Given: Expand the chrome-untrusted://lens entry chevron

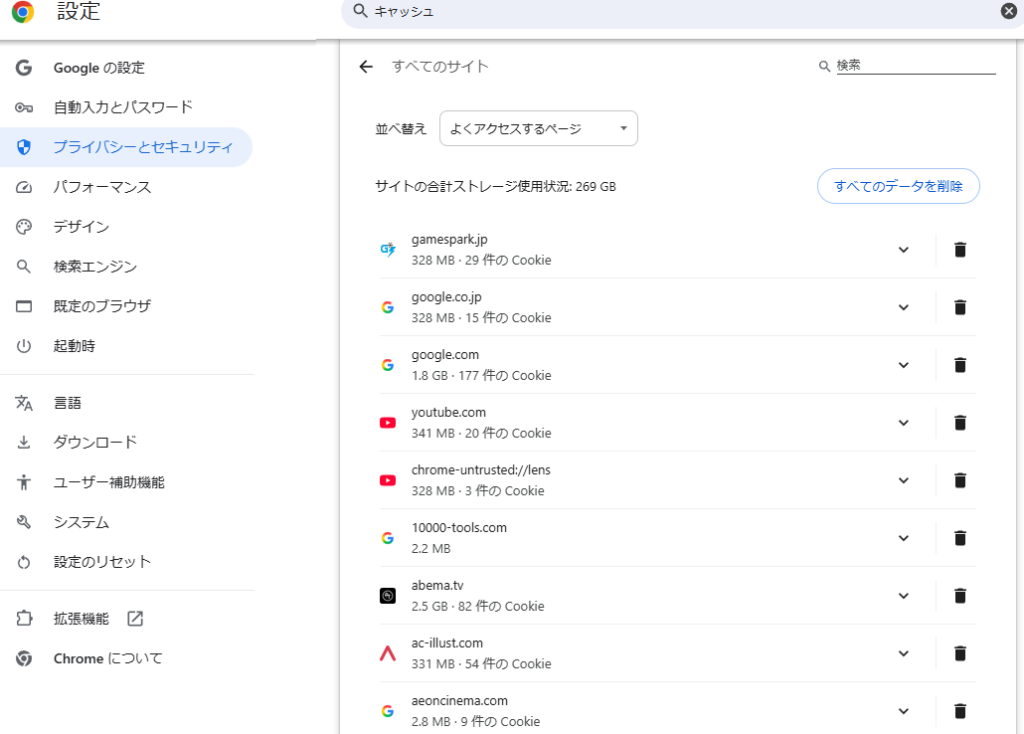Looking at the screenshot, I should [x=904, y=480].
